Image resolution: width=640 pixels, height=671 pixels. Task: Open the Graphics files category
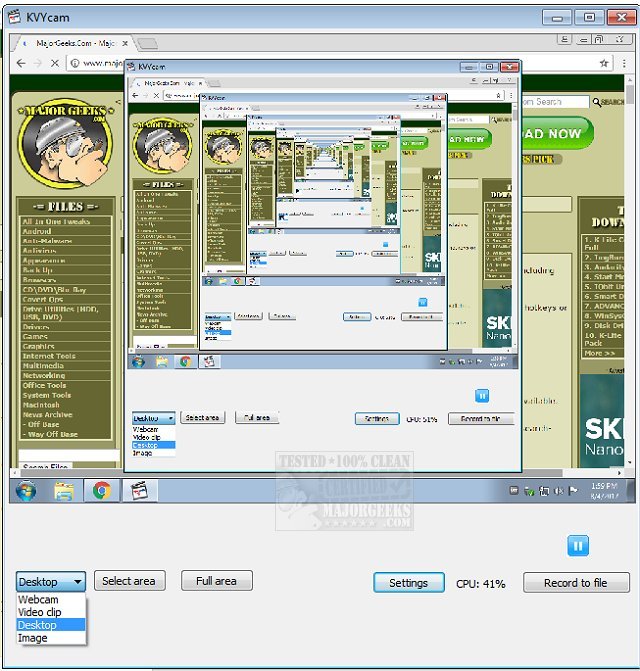39,346
